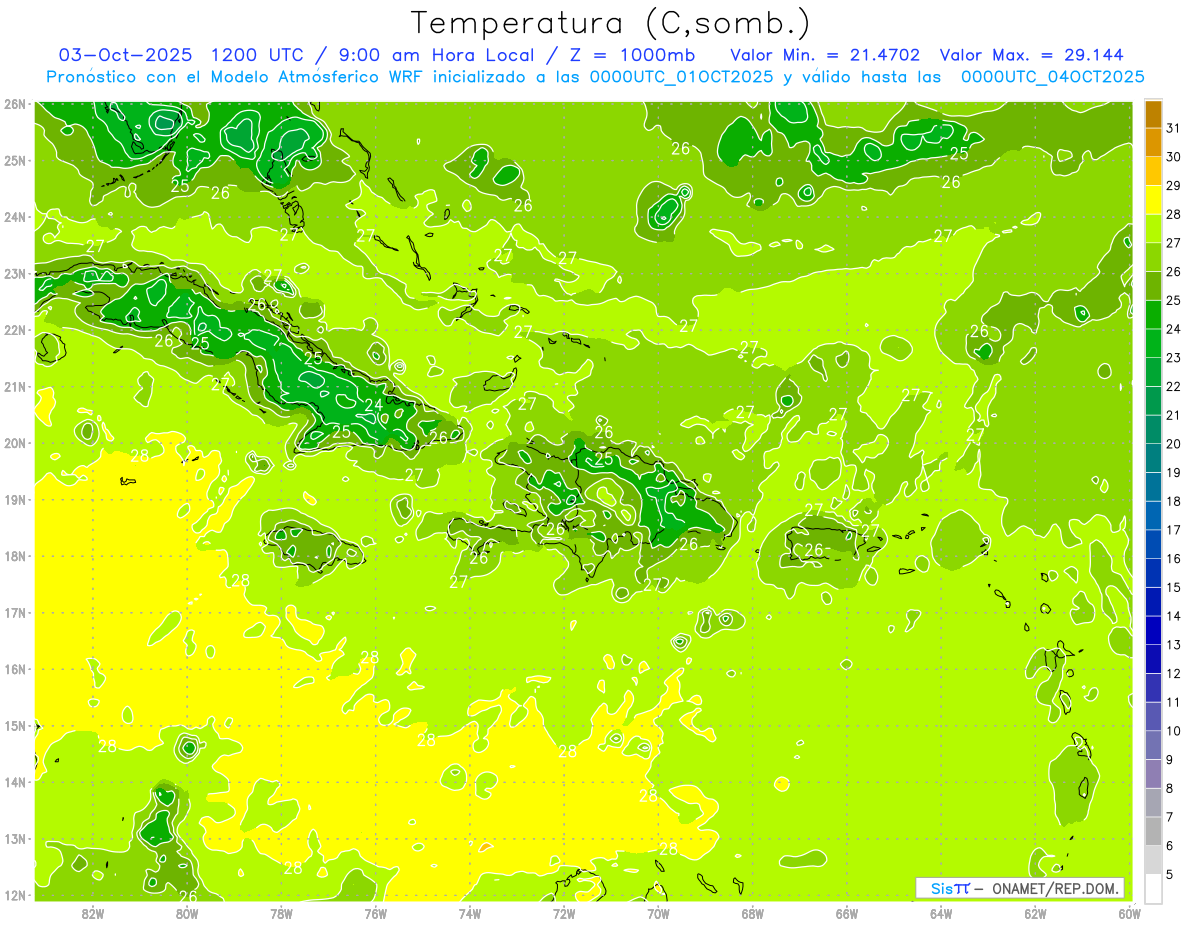This screenshot has width=1200, height=927.
Task: Click the 80W longitude axis label
Action: (x=187, y=913)
